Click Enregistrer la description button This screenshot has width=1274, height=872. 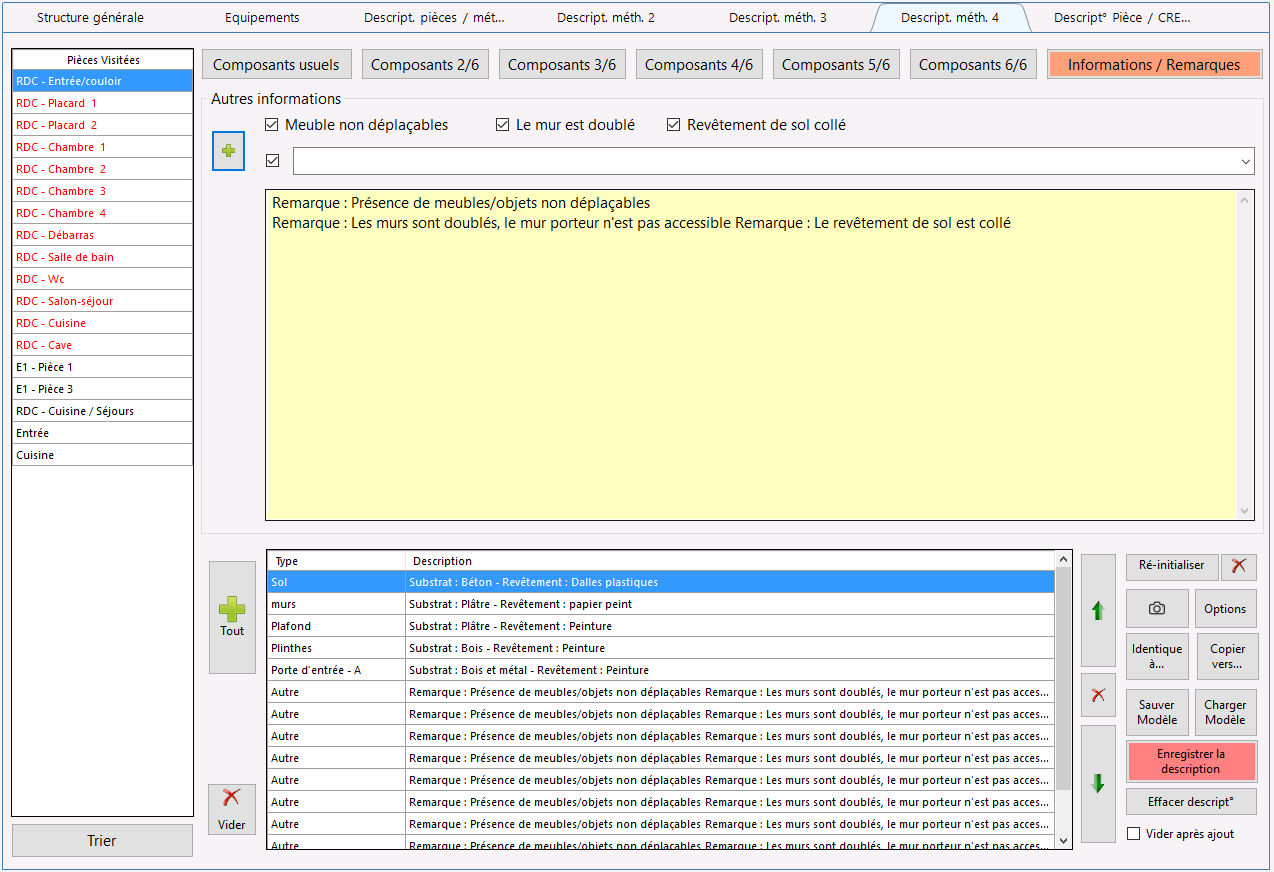tap(1191, 761)
